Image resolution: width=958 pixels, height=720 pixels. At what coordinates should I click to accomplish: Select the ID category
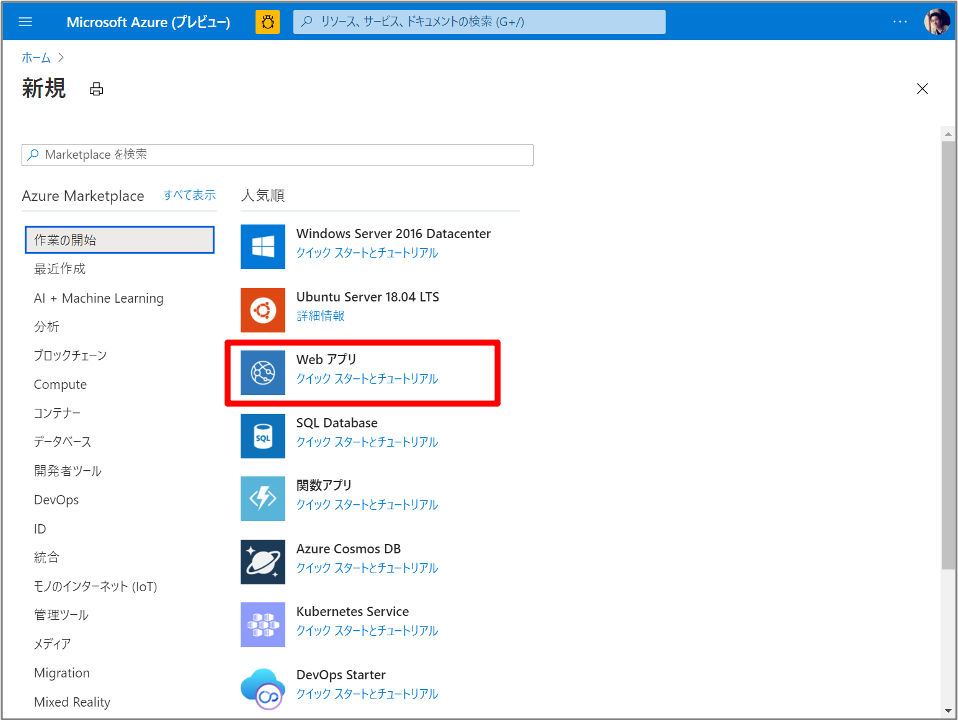click(x=40, y=529)
